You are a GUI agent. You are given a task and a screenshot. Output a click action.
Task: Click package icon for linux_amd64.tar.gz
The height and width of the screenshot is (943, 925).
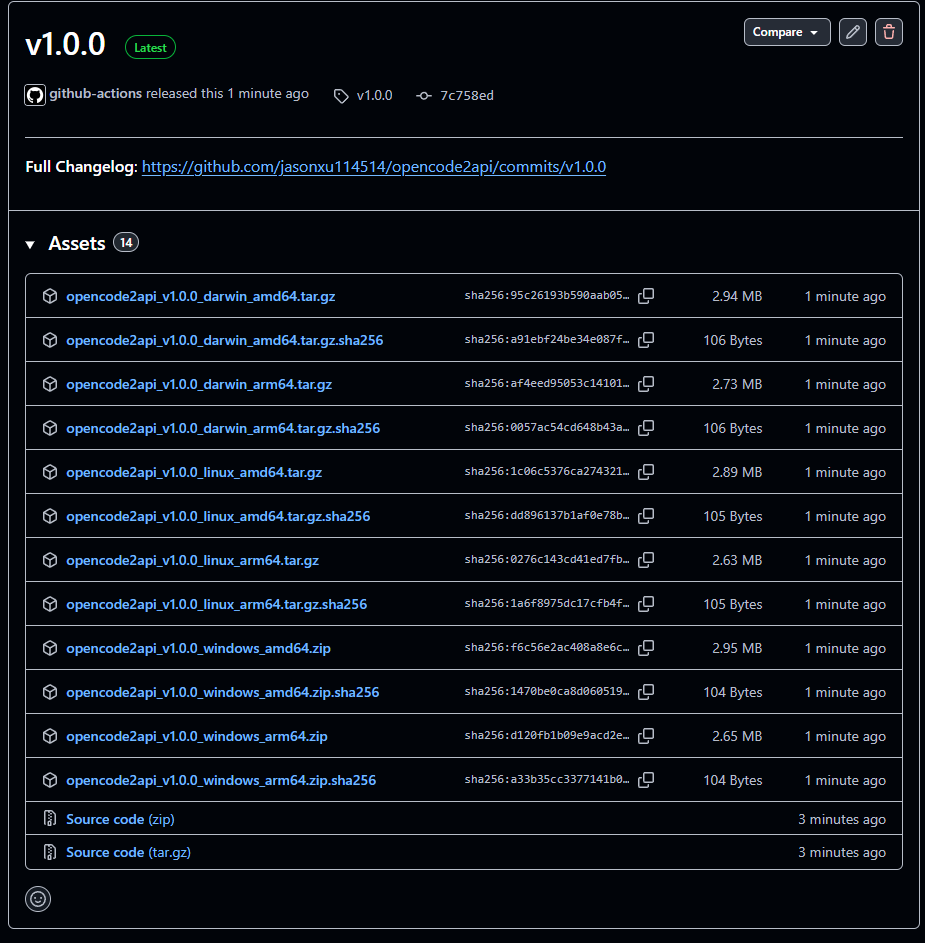point(50,472)
